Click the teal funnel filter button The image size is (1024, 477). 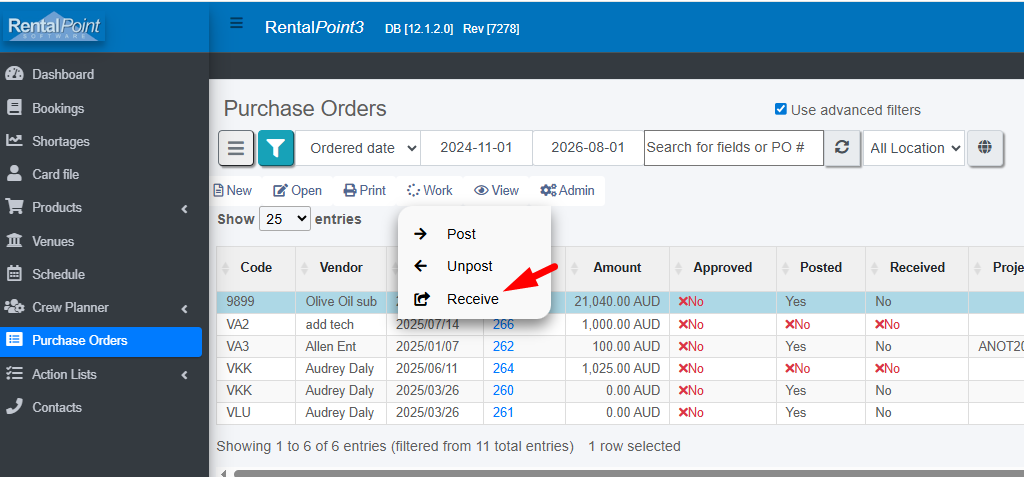(276, 148)
